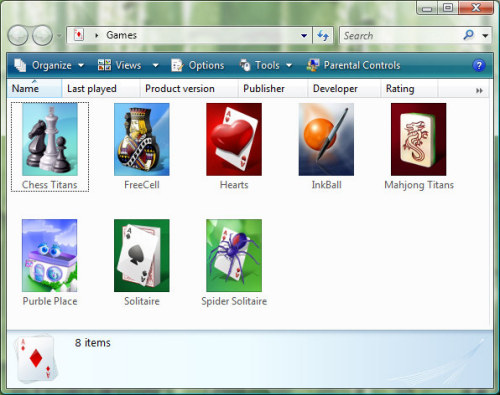The width and height of the screenshot is (500, 395).
Task: Select the Spider Solitaire game icon
Action: tap(234, 255)
